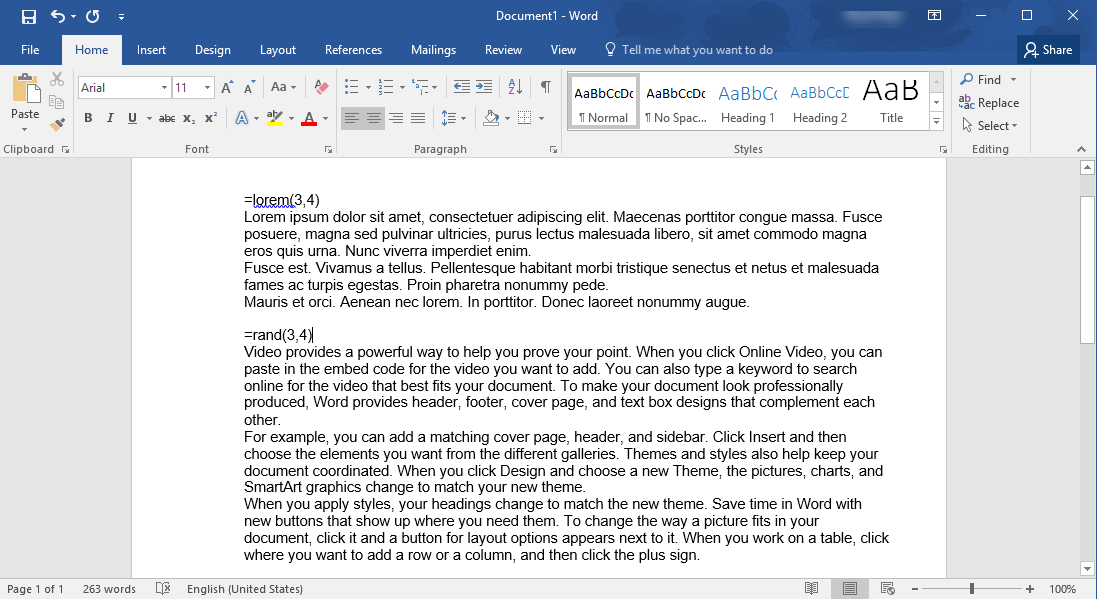Image resolution: width=1097 pixels, height=599 pixels.
Task: Open the Customize Quick Access Toolbar arrow
Action: tap(121, 16)
